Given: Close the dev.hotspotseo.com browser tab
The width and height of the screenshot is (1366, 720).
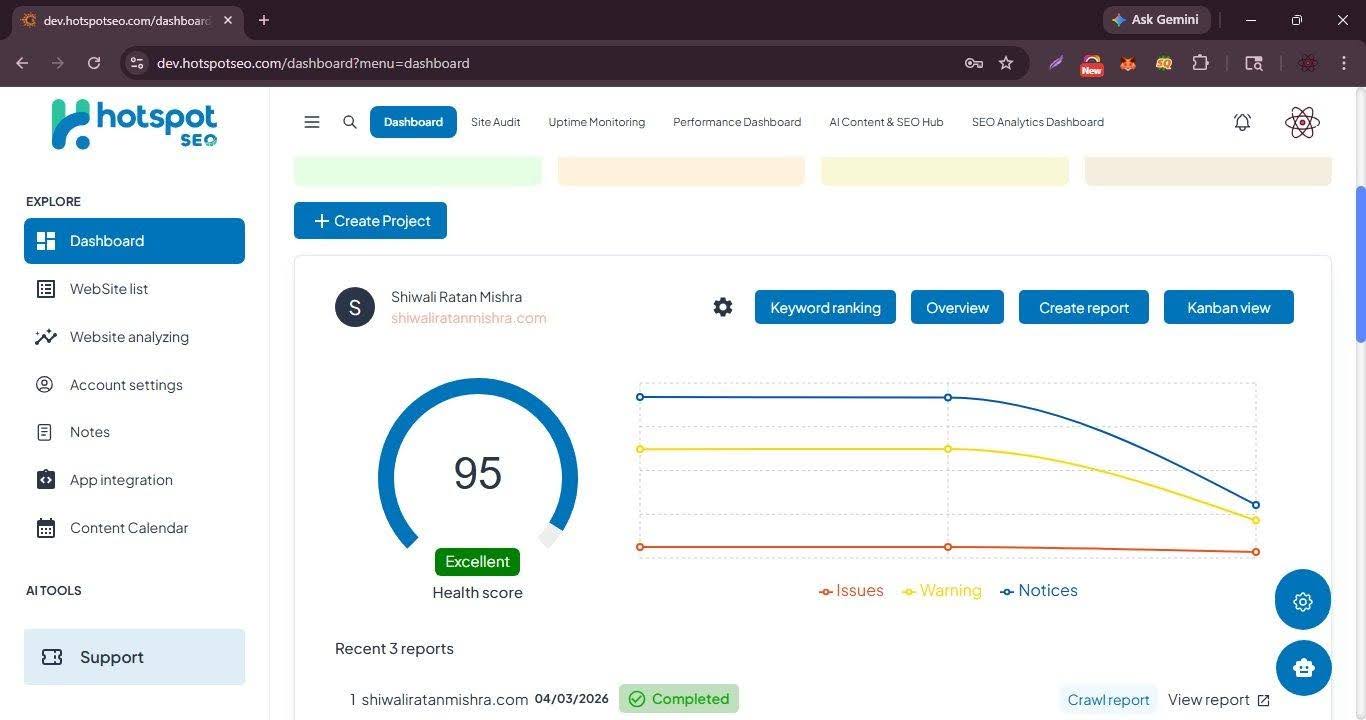Looking at the screenshot, I should click(x=228, y=20).
